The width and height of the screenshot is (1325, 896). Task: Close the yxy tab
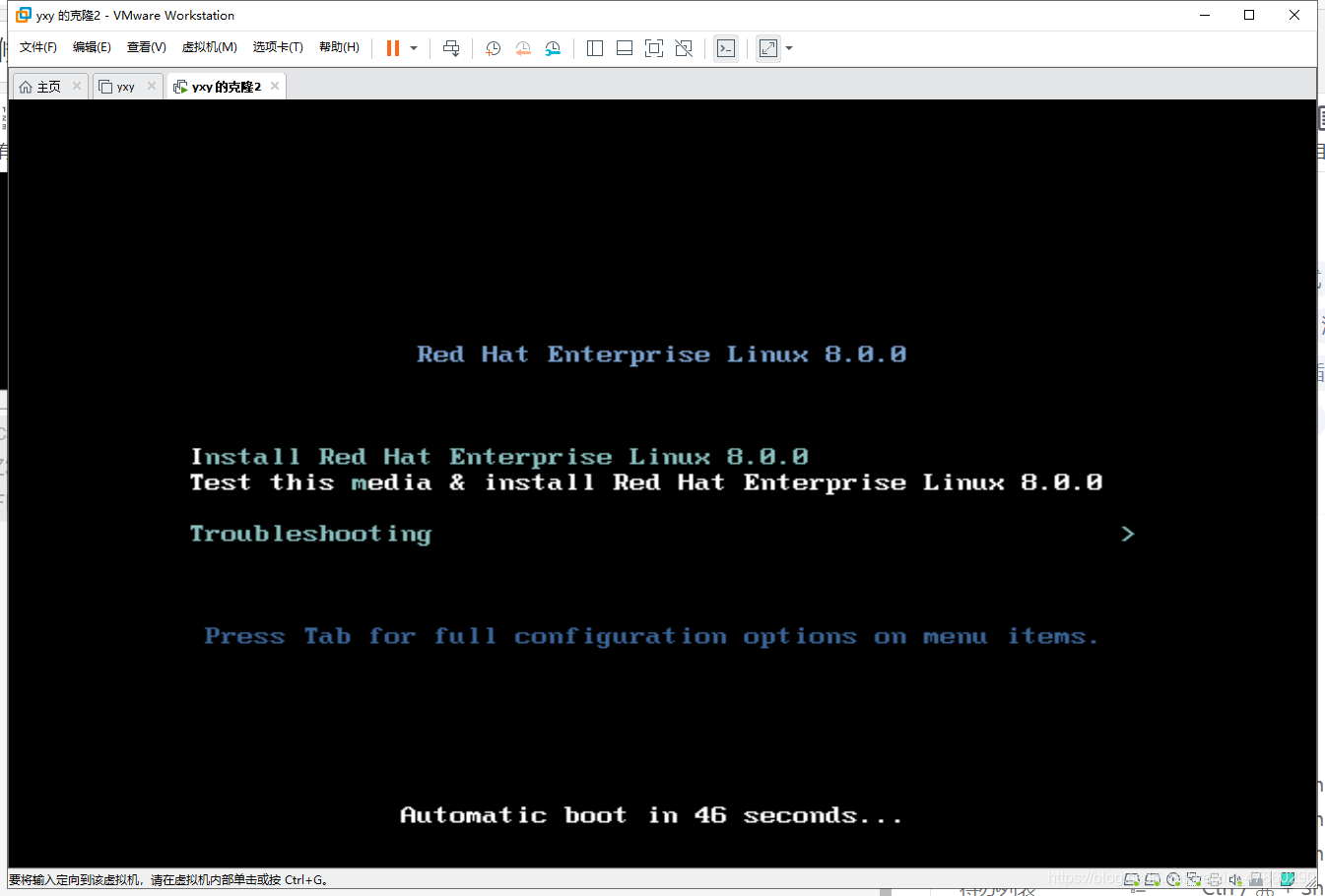pos(152,86)
